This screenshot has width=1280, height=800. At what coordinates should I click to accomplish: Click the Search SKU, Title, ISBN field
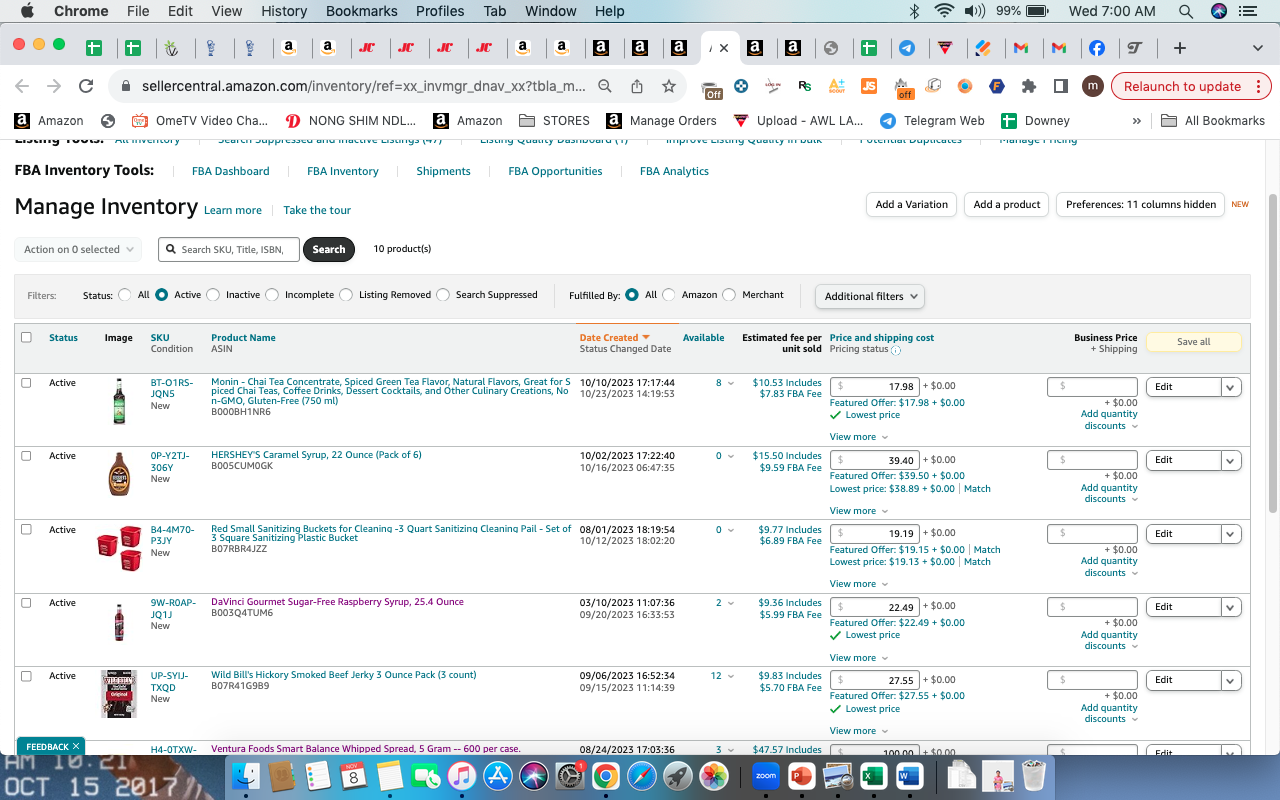point(229,250)
